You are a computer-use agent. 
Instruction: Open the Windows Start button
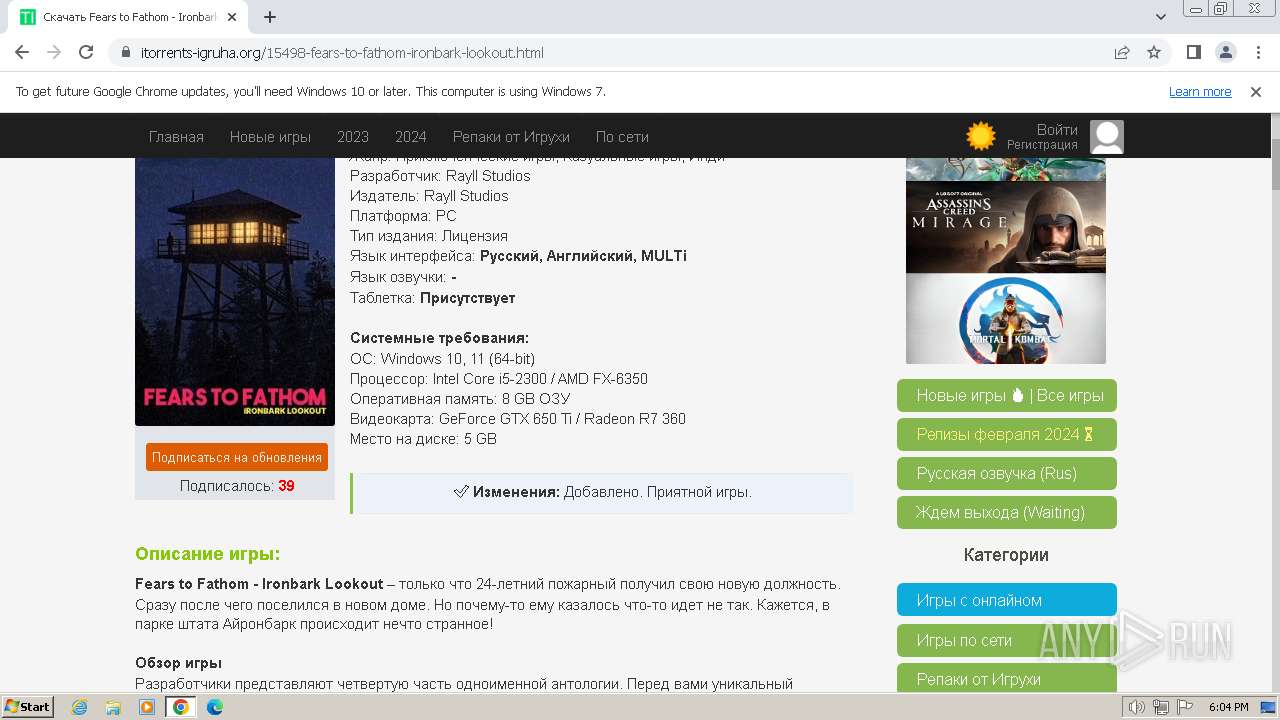pyautogui.click(x=28, y=706)
